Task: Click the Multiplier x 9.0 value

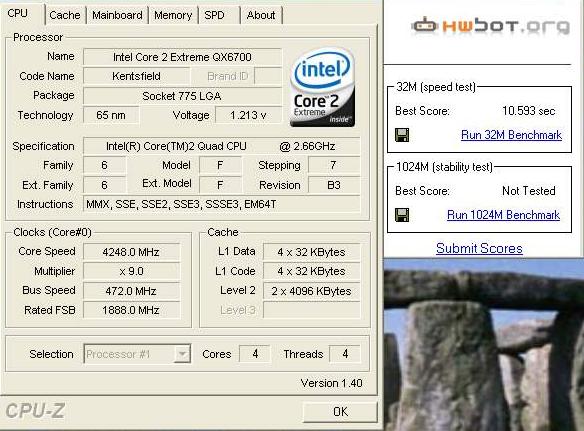Action: point(131,272)
